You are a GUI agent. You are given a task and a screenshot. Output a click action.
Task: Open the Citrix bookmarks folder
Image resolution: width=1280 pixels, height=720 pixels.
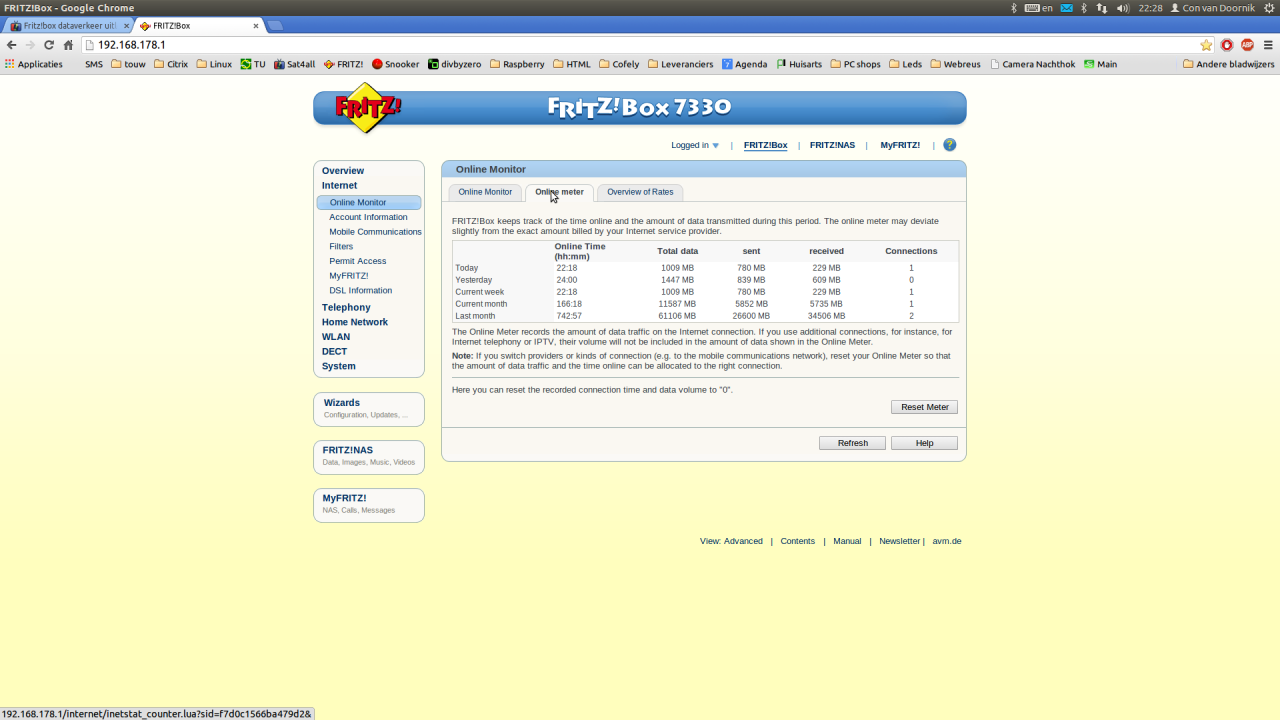pos(171,64)
